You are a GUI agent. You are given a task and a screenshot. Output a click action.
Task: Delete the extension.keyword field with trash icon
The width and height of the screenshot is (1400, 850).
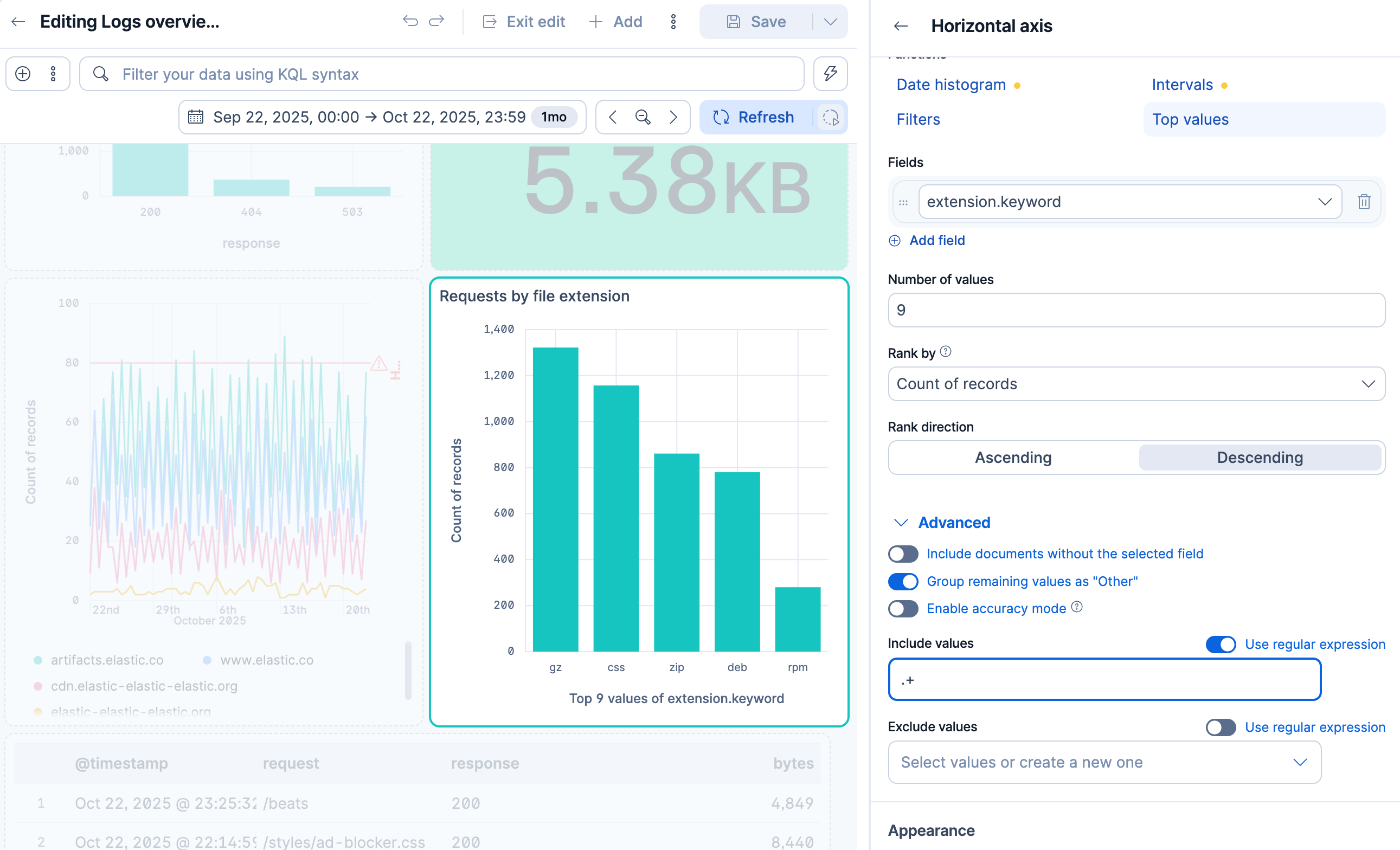1364,202
